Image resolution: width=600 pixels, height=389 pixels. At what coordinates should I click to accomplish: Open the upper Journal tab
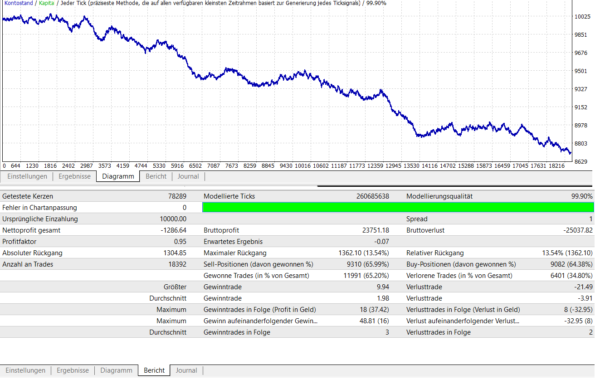(x=188, y=176)
